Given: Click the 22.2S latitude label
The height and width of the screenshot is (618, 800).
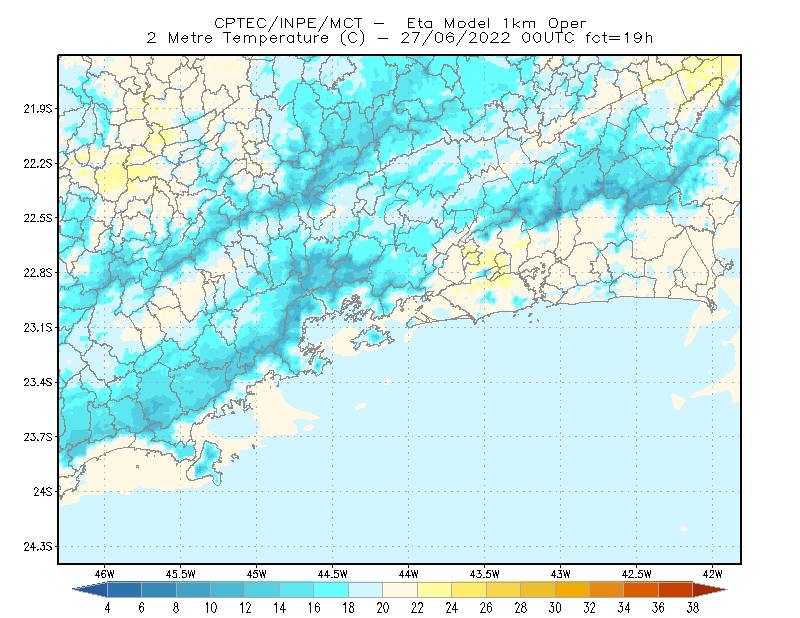Looking at the screenshot, I should 38,163.
